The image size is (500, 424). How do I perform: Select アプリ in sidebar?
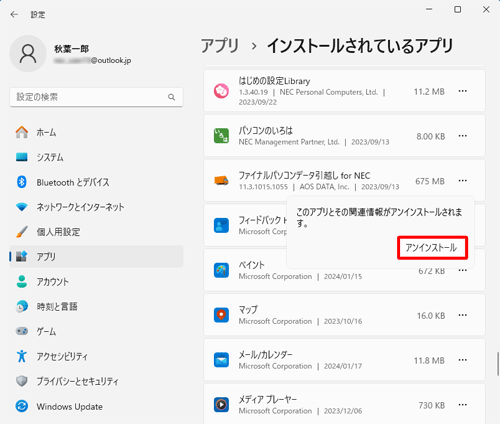pyautogui.click(x=96, y=257)
